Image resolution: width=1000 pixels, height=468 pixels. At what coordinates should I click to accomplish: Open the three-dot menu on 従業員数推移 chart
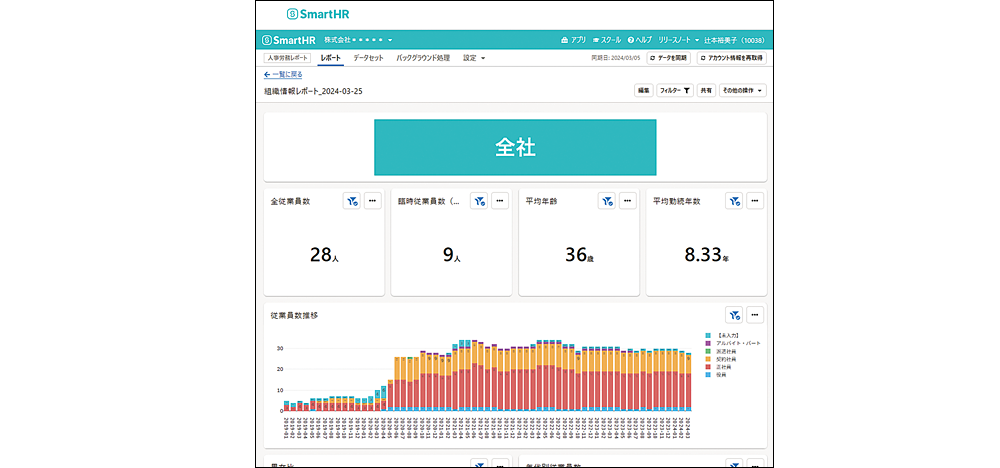[x=755, y=314]
